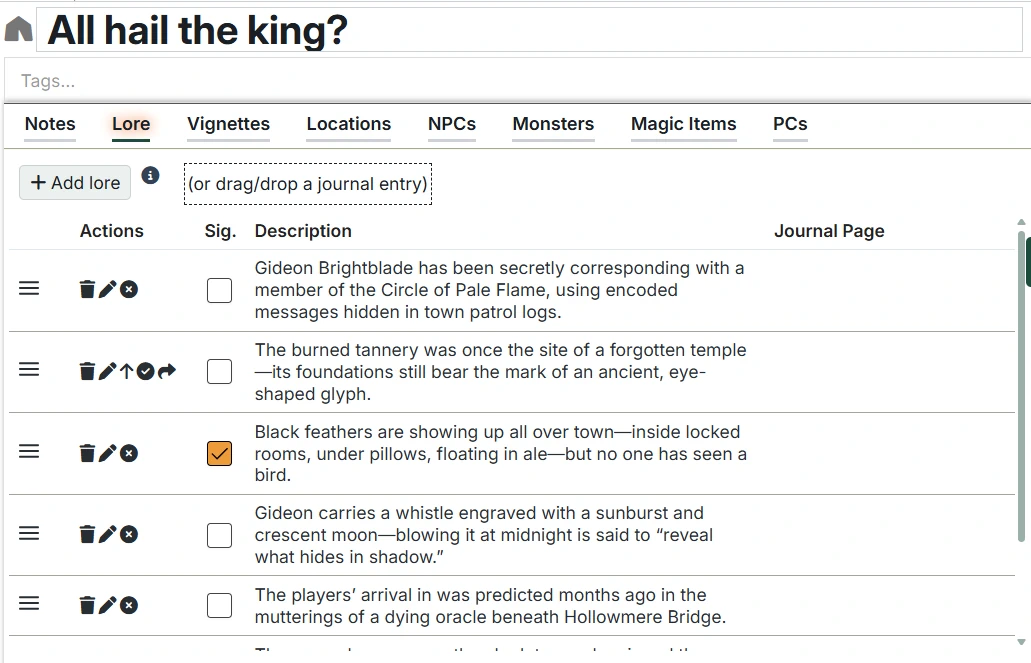Mark Gideon whistle lore as significant
This screenshot has width=1031, height=663.
click(x=219, y=535)
